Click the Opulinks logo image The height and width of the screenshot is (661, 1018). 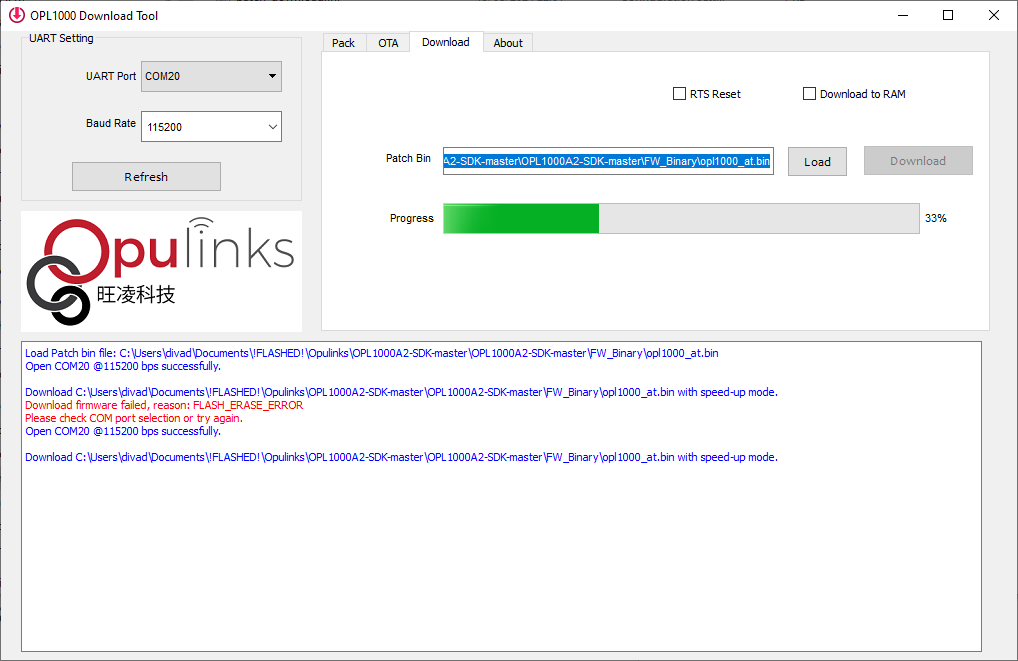[x=162, y=271]
